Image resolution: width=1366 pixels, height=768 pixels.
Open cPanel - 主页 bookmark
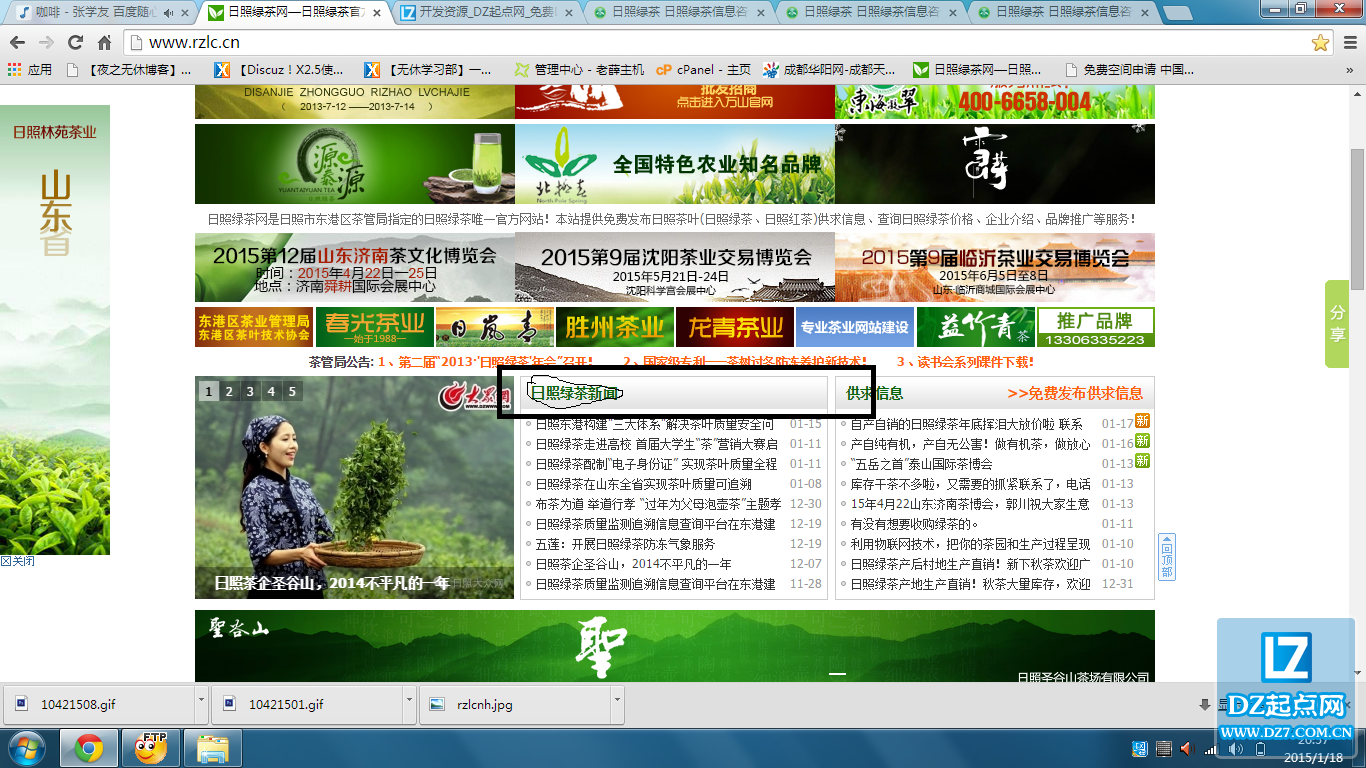pyautogui.click(x=703, y=70)
